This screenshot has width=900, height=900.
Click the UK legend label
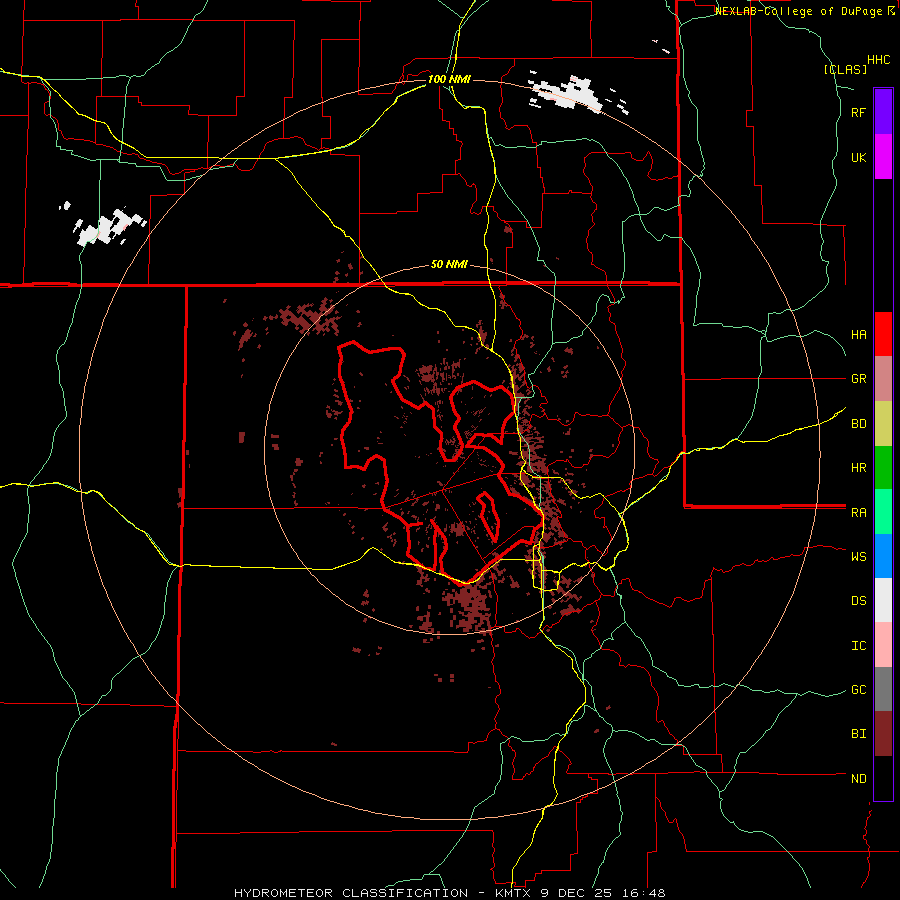click(x=858, y=157)
